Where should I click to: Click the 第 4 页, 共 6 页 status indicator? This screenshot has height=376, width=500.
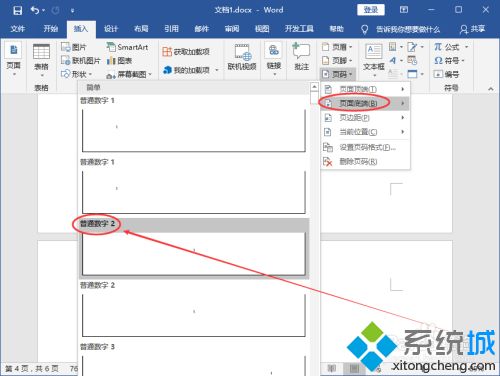click(32, 368)
